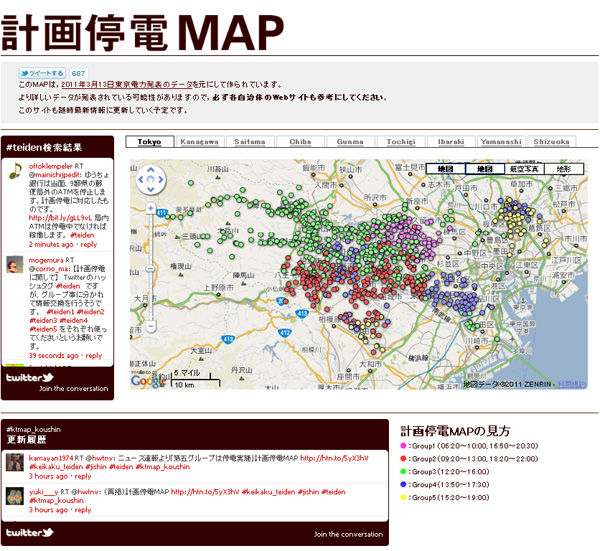Open #keikaku_teiden hashtag in yuki___y's tweet
Image resolution: width=600 pixels, height=551 pixels.
269,492
